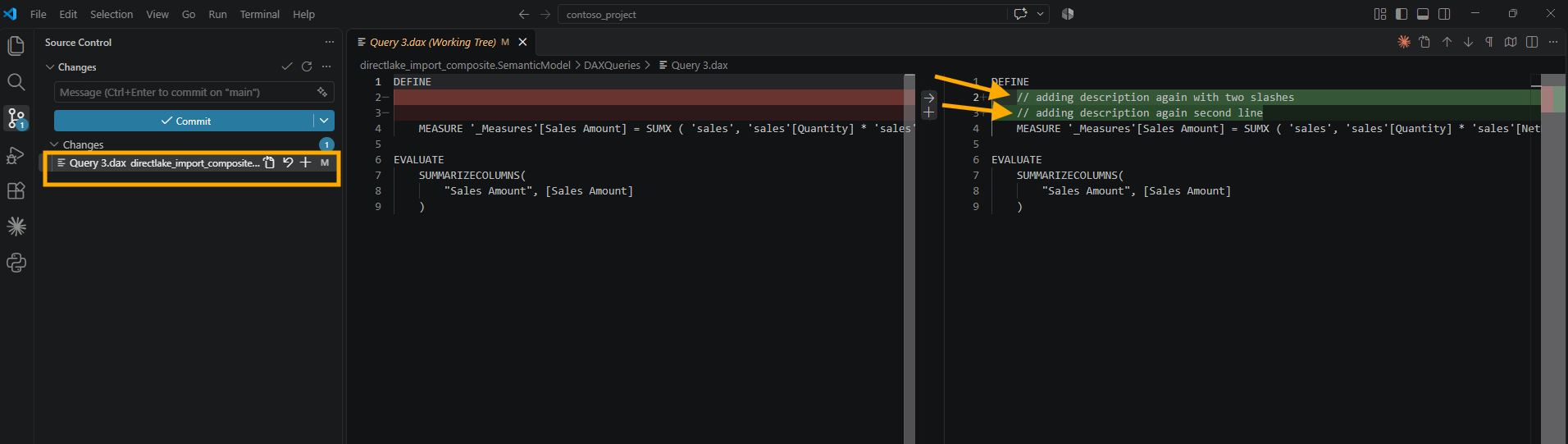Click left diff editor vertical scrollbar
The width and height of the screenshot is (1568, 444).
tap(909, 259)
